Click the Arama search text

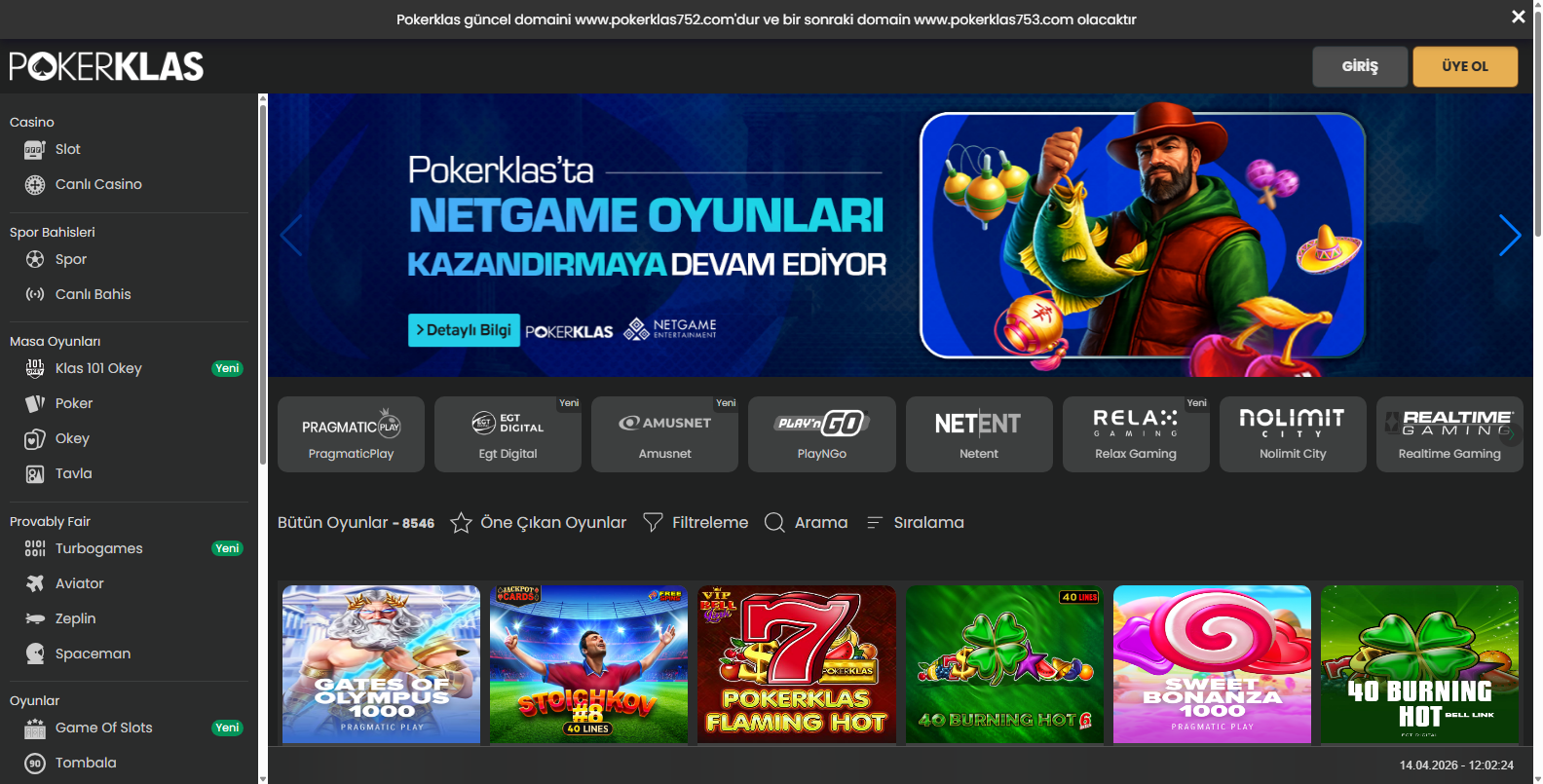[x=821, y=522]
